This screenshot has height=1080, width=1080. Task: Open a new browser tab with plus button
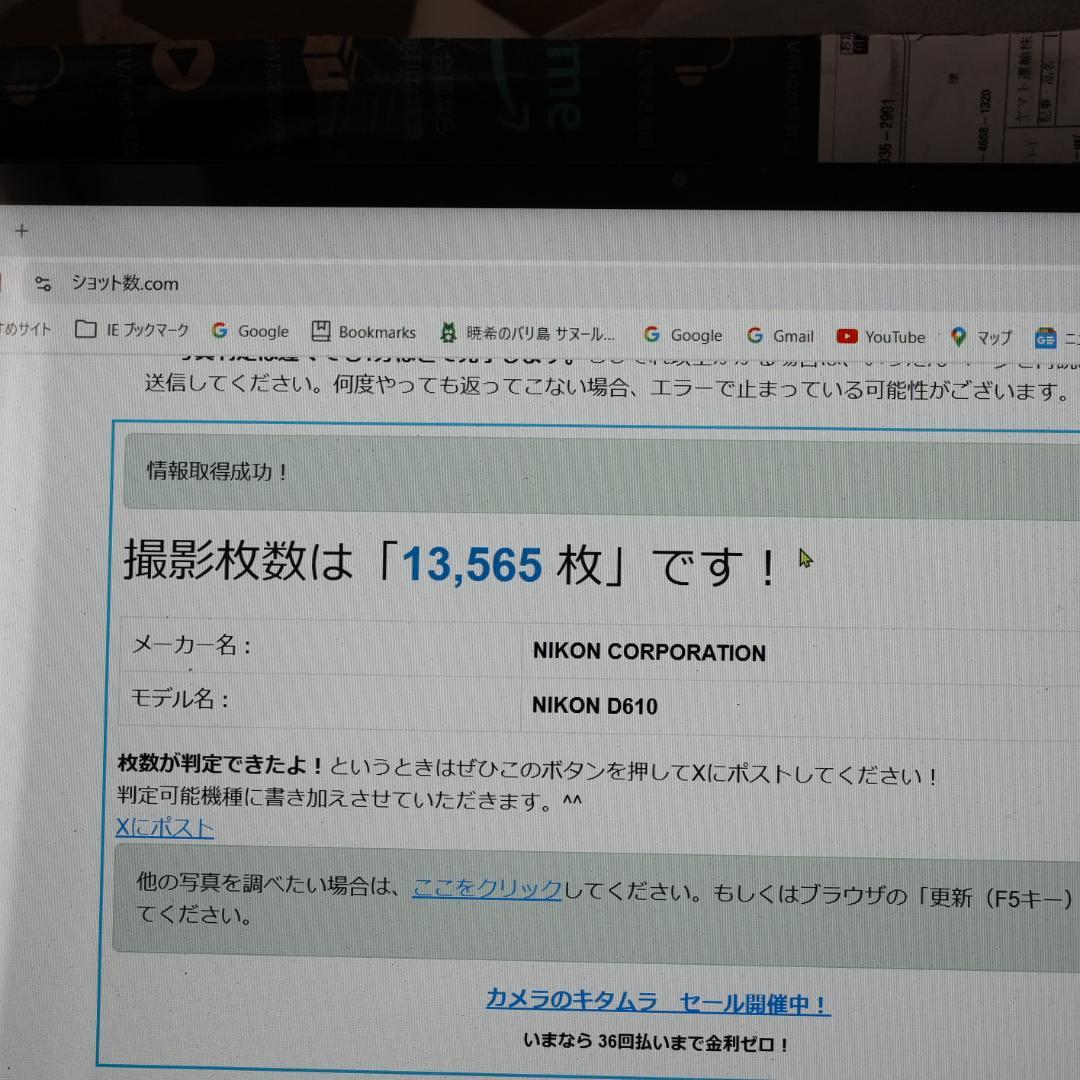22,231
